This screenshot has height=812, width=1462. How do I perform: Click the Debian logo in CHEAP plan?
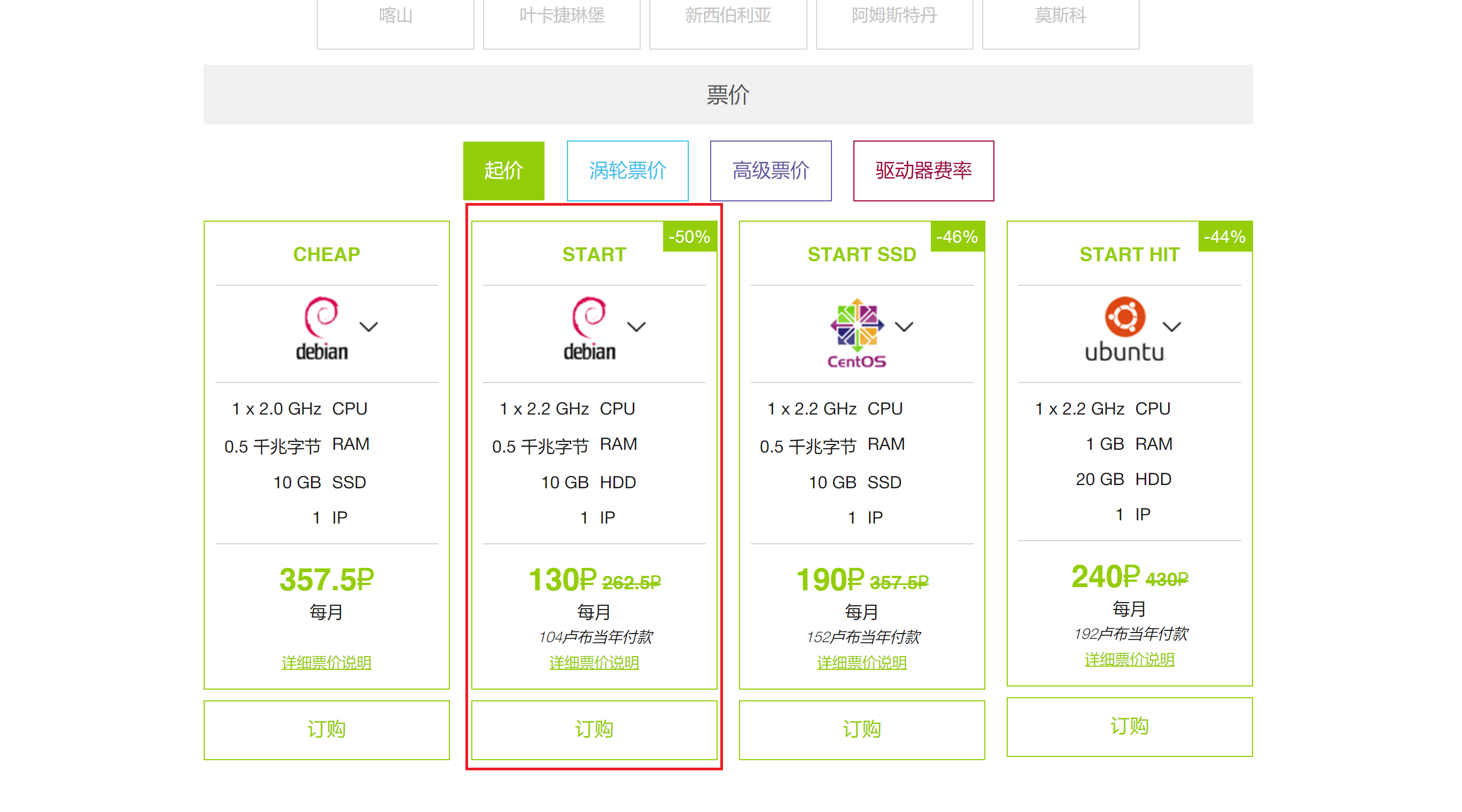(x=321, y=329)
